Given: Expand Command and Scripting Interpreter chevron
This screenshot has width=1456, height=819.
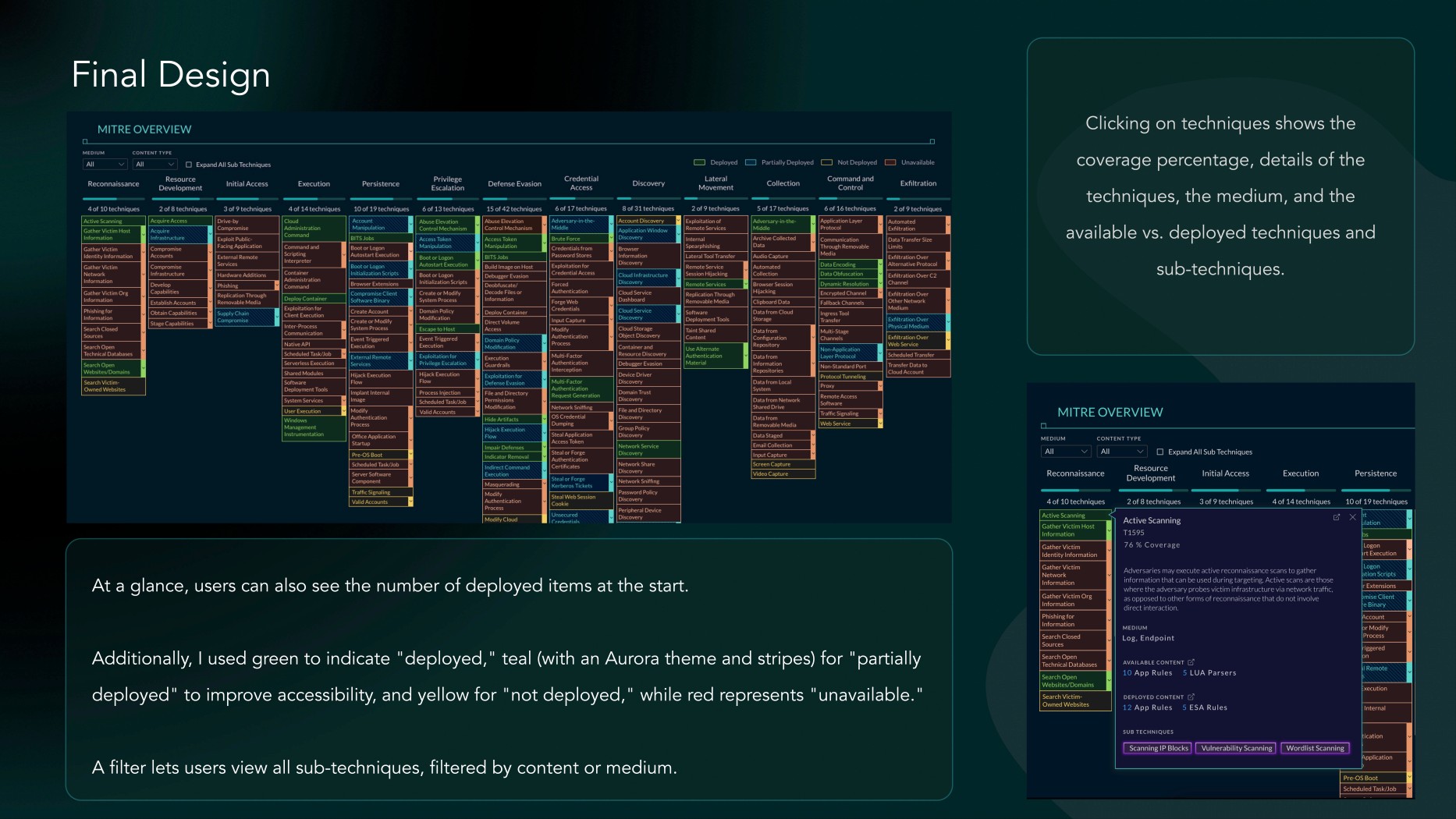Looking at the screenshot, I should coord(343,254).
